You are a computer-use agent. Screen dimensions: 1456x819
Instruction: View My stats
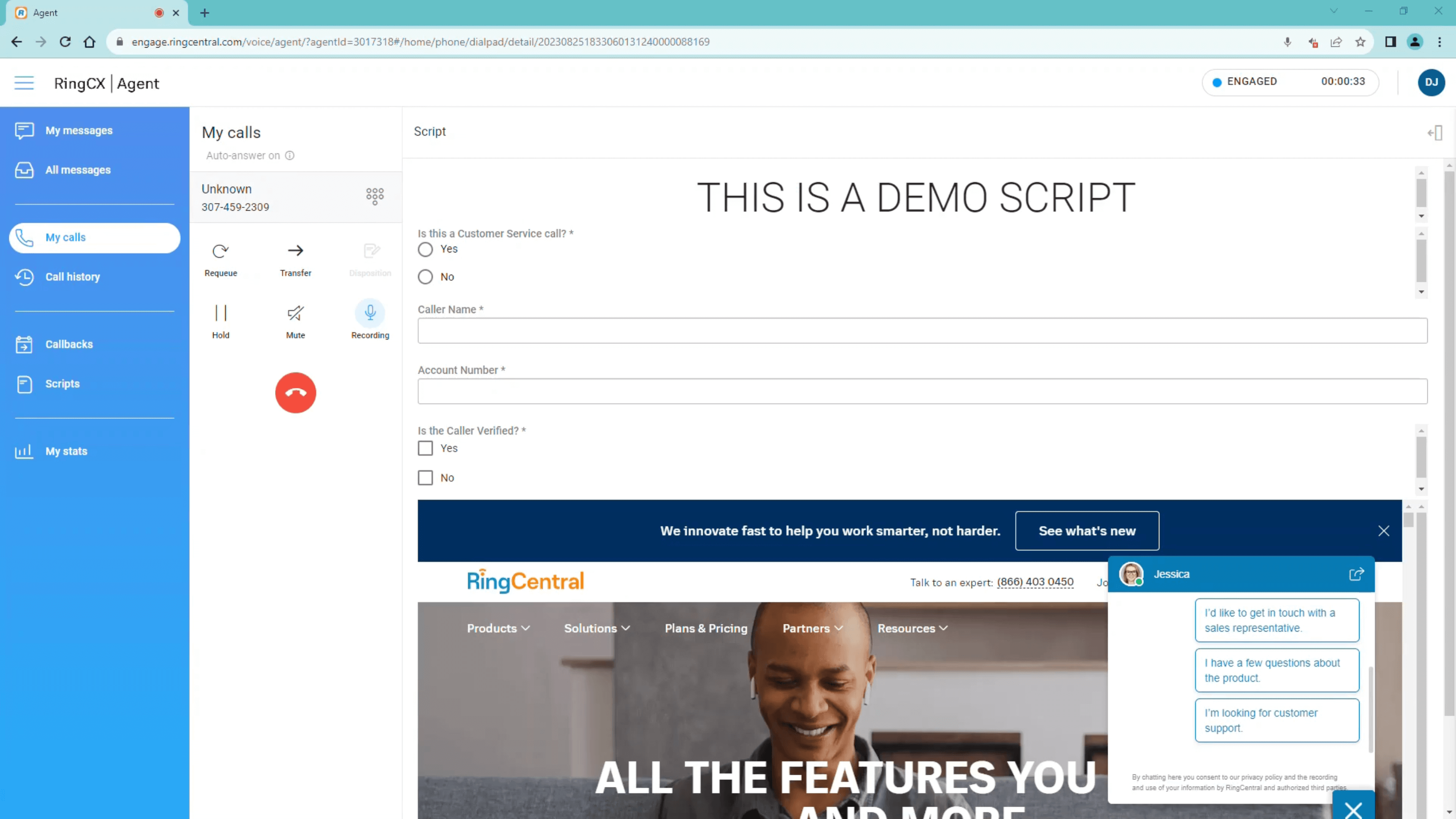[x=66, y=450]
